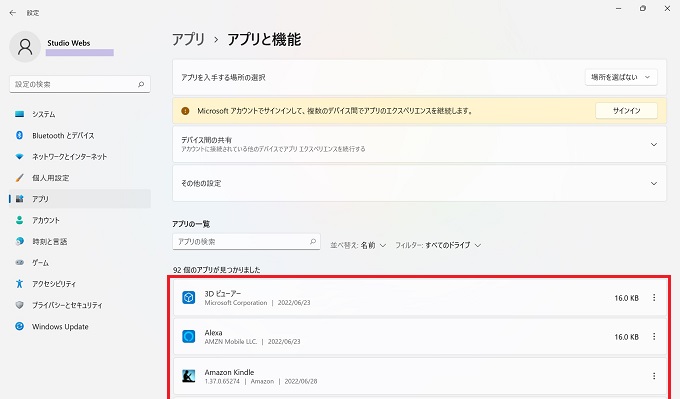Open the more options menu for Alexa
The height and width of the screenshot is (399, 680).
pyautogui.click(x=654, y=337)
